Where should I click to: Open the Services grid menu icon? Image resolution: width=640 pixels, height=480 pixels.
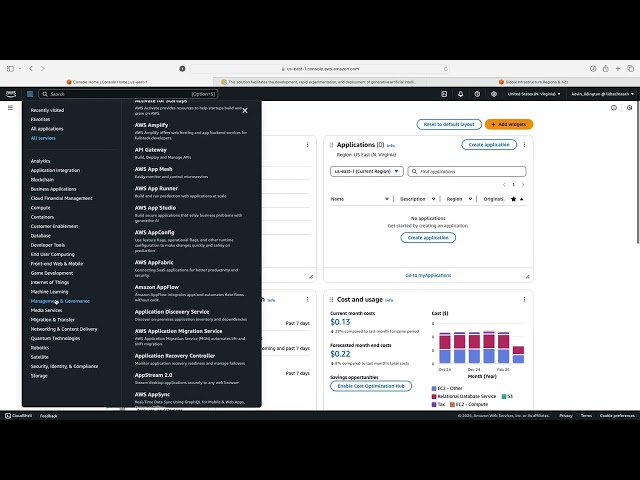click(x=30, y=94)
